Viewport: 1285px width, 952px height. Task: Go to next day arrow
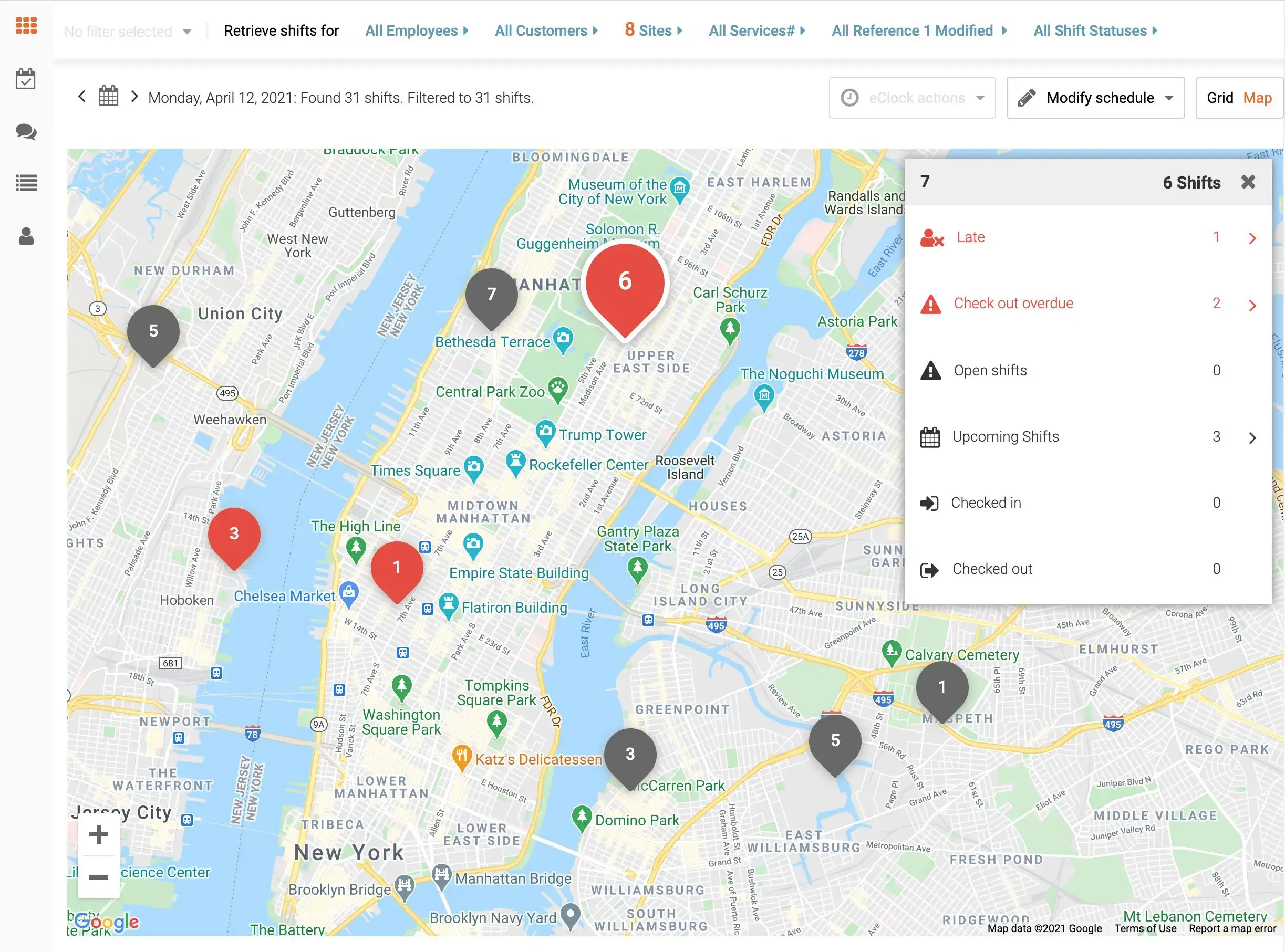pyautogui.click(x=134, y=96)
